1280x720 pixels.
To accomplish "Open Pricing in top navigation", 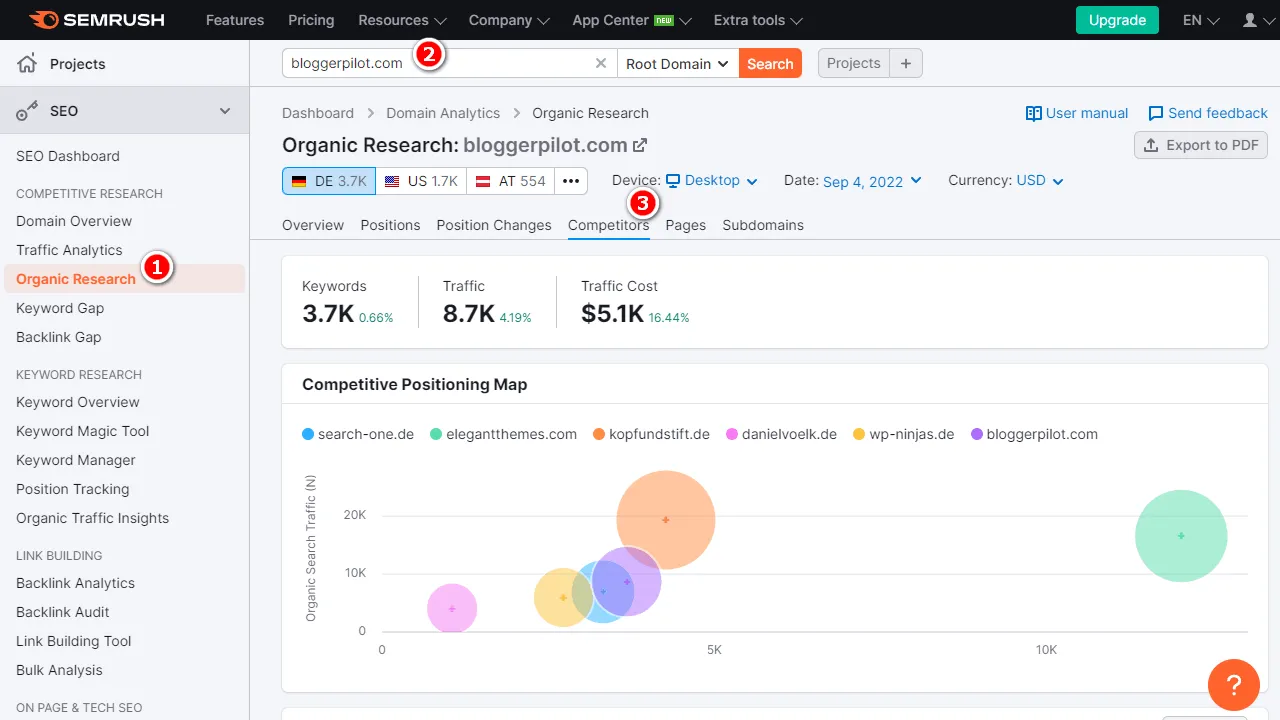I will (x=311, y=20).
